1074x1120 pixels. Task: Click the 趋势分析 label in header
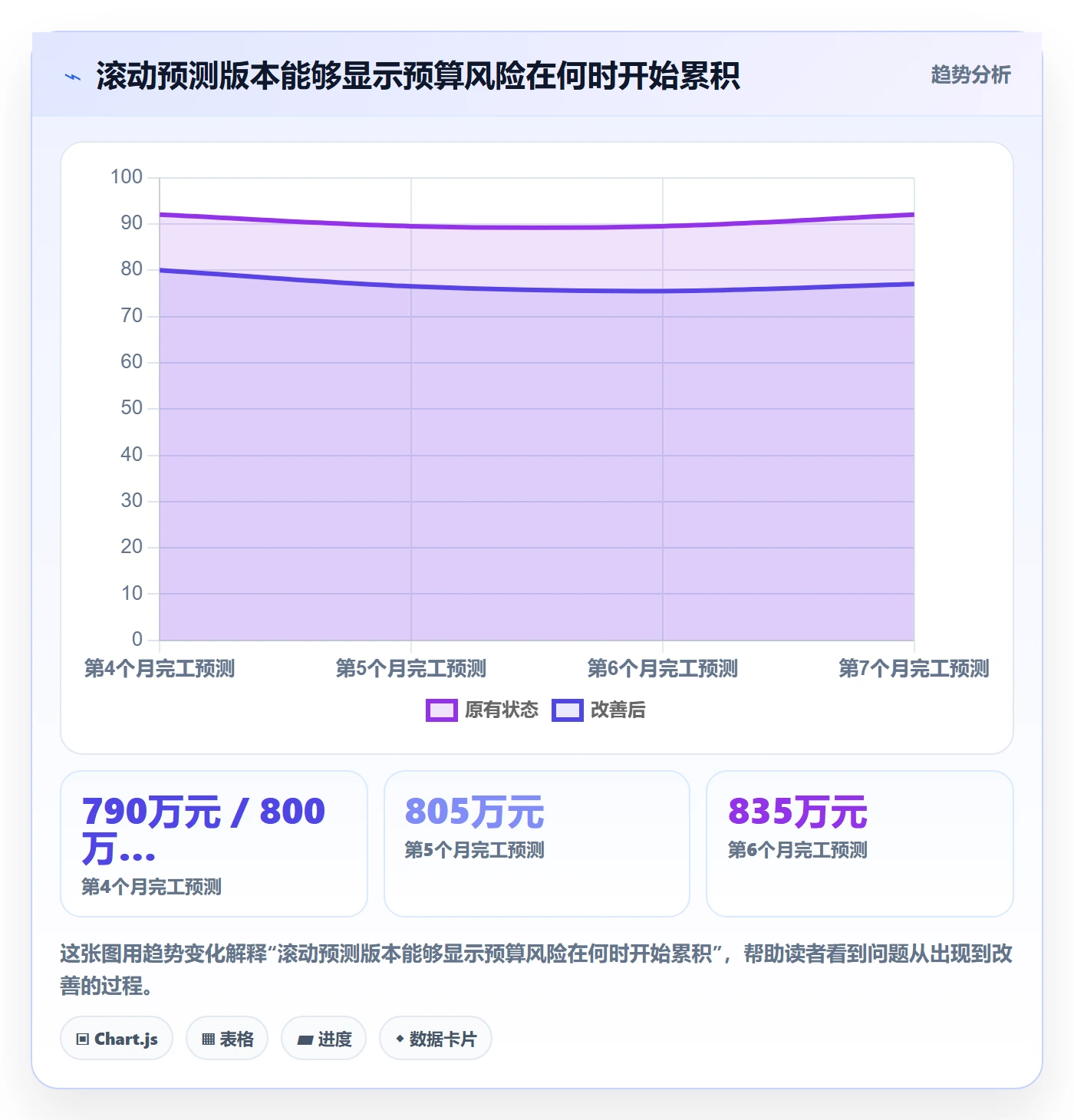click(x=970, y=74)
